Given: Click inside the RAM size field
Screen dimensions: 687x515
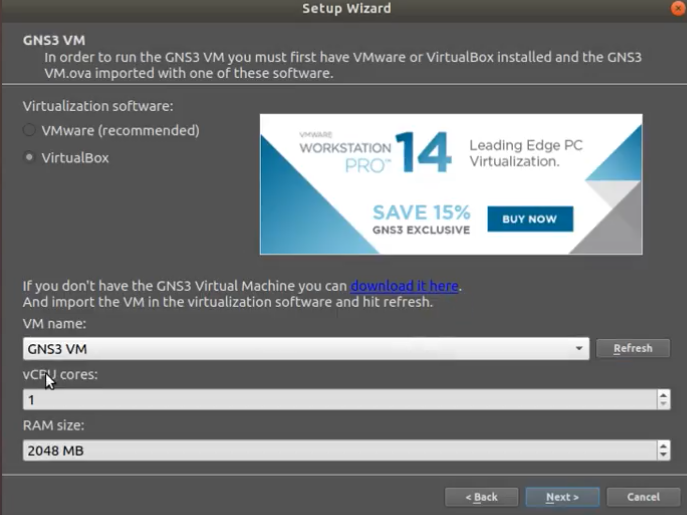Looking at the screenshot, I should coord(340,451).
